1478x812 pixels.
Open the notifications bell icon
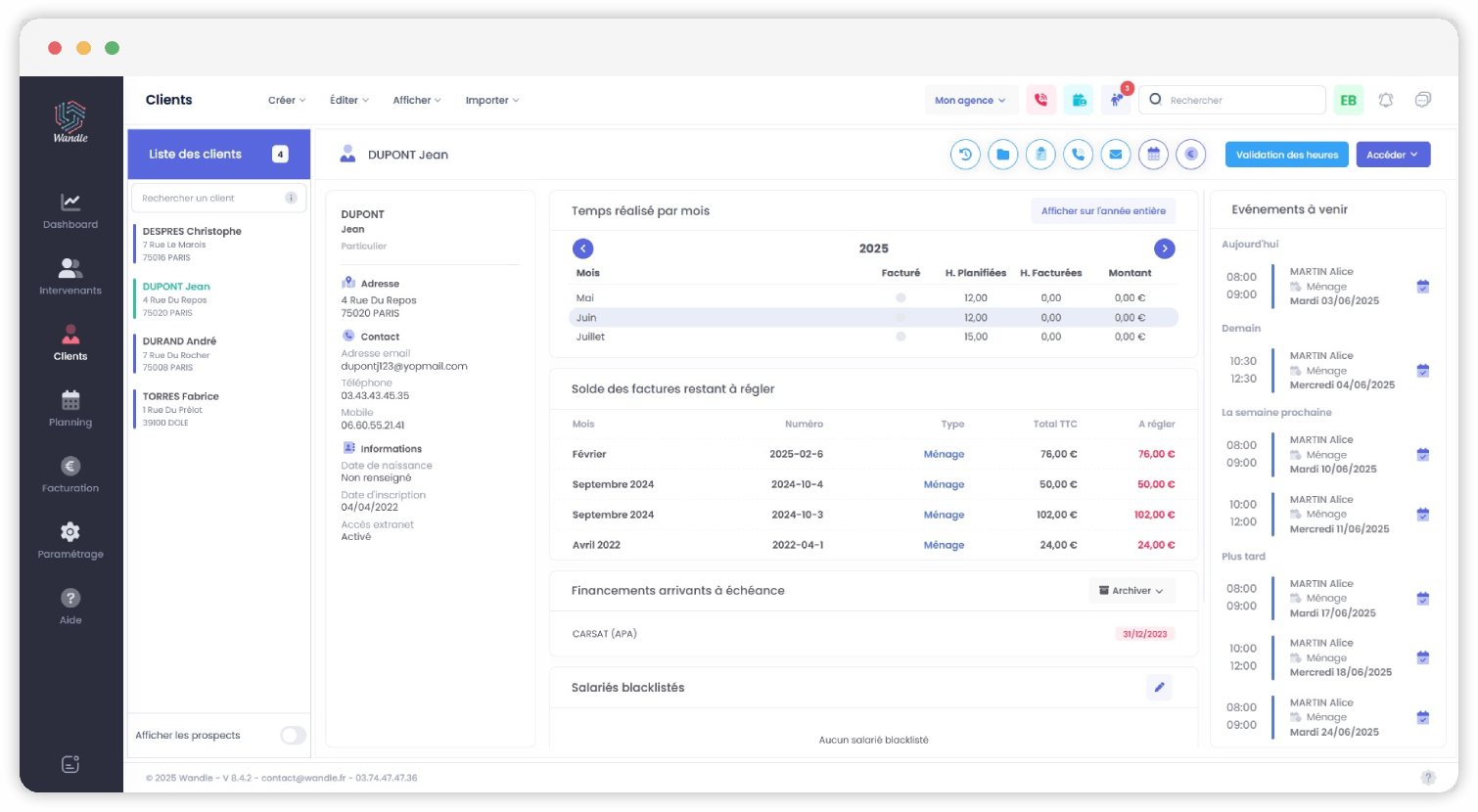(1386, 100)
